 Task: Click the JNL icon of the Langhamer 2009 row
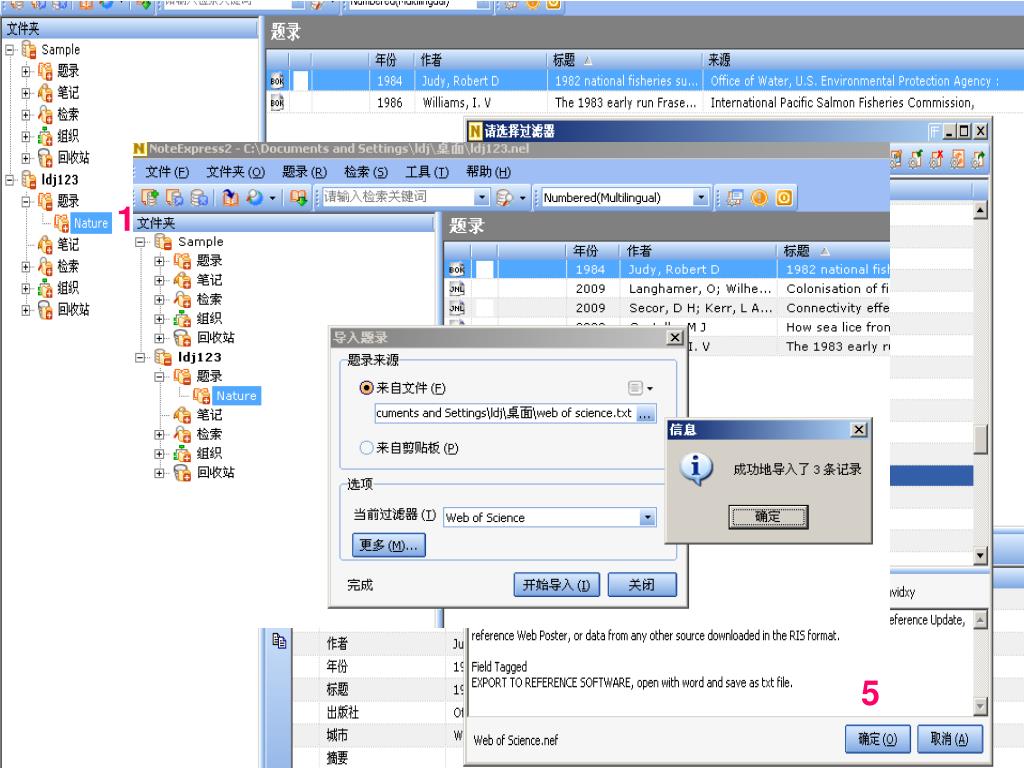point(456,289)
